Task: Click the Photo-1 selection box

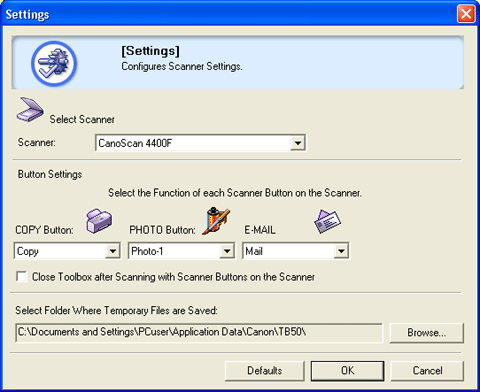Action: coord(181,251)
